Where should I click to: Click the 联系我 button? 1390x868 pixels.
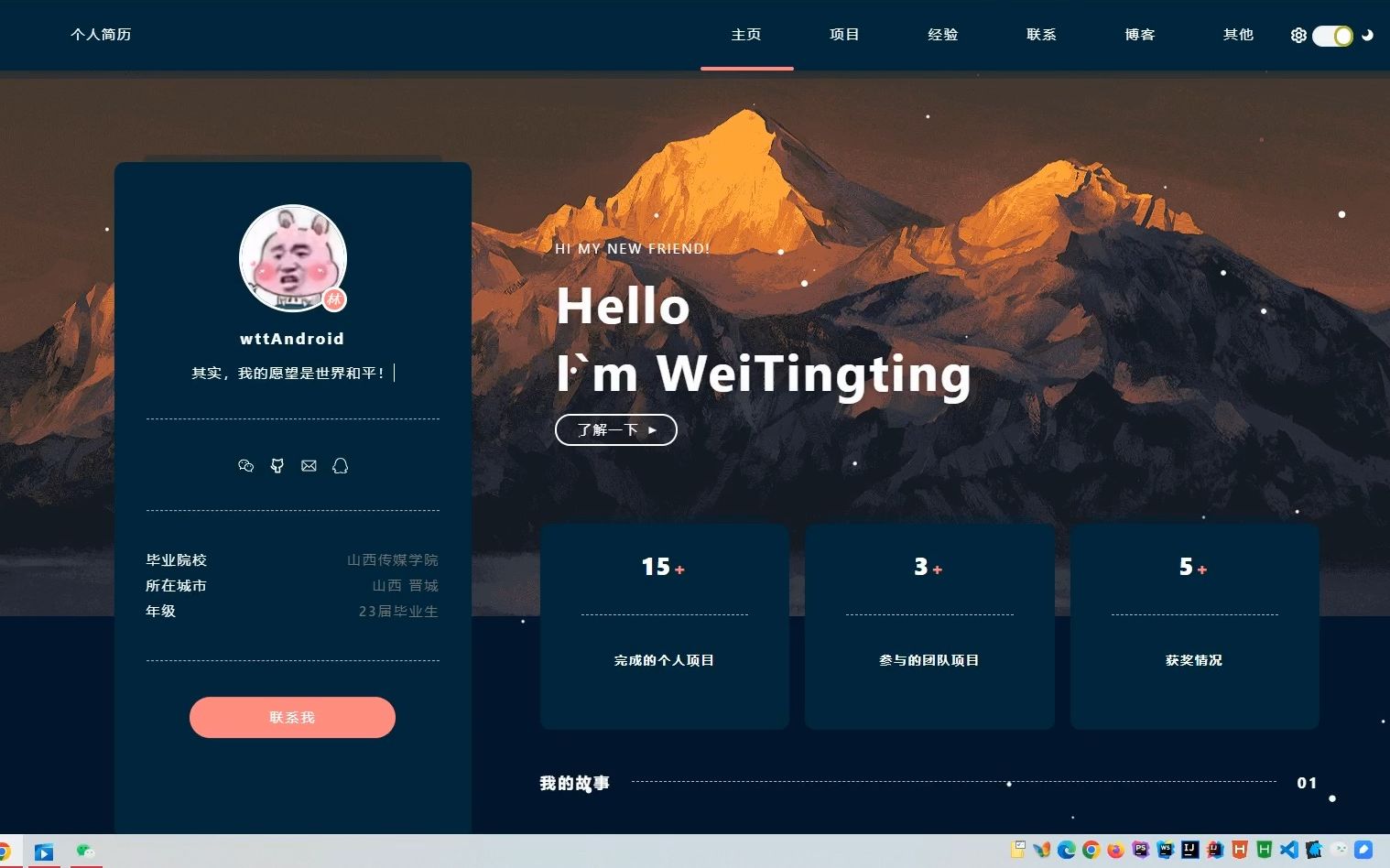pyautogui.click(x=292, y=717)
